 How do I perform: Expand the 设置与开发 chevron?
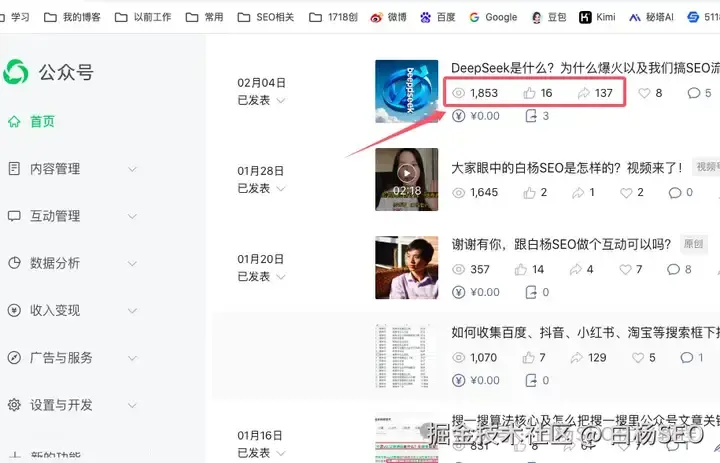tap(132, 406)
